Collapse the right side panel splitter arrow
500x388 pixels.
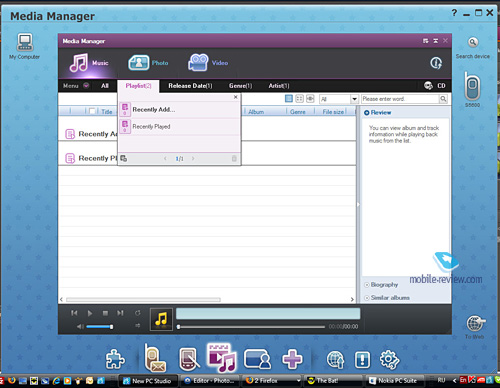pyautogui.click(x=358, y=204)
